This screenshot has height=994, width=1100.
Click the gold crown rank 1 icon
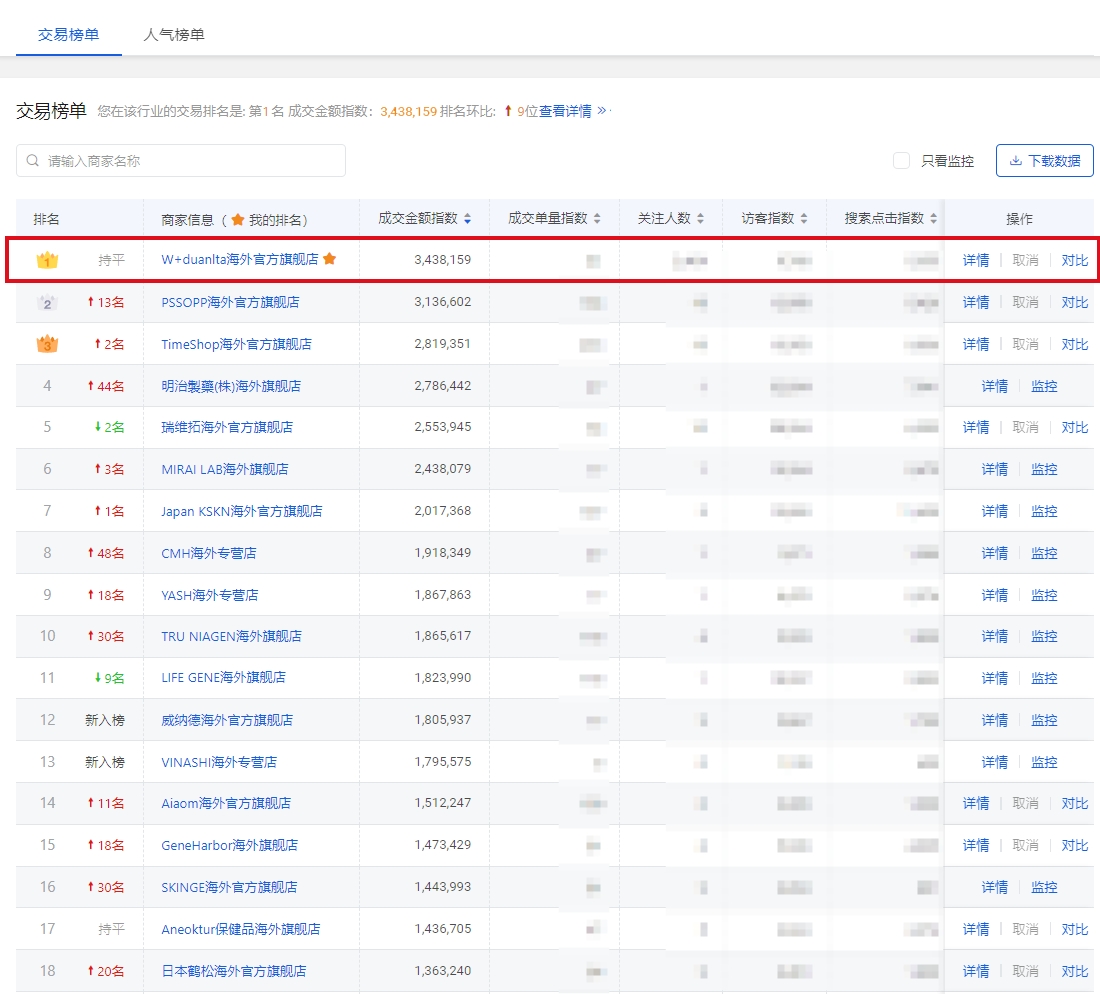[x=47, y=260]
